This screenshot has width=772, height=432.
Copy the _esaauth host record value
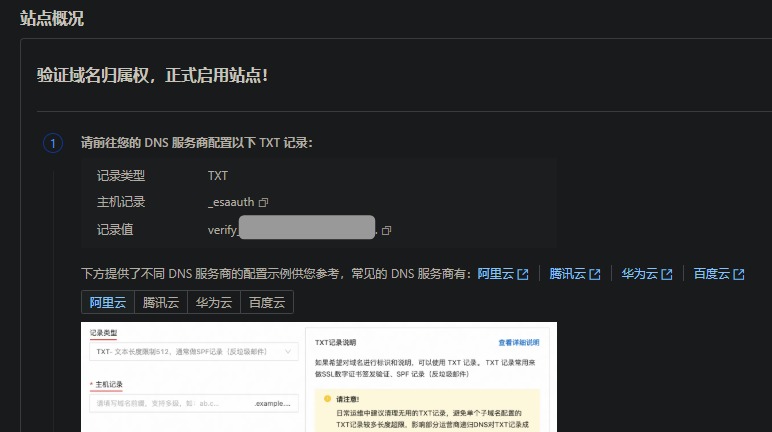point(263,202)
